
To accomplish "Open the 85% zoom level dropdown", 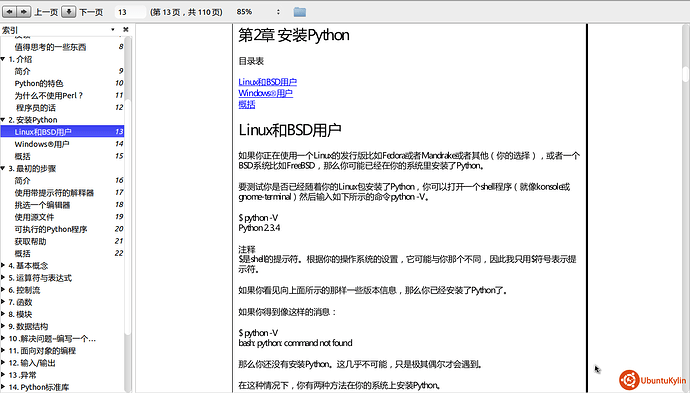I will (258, 12).
